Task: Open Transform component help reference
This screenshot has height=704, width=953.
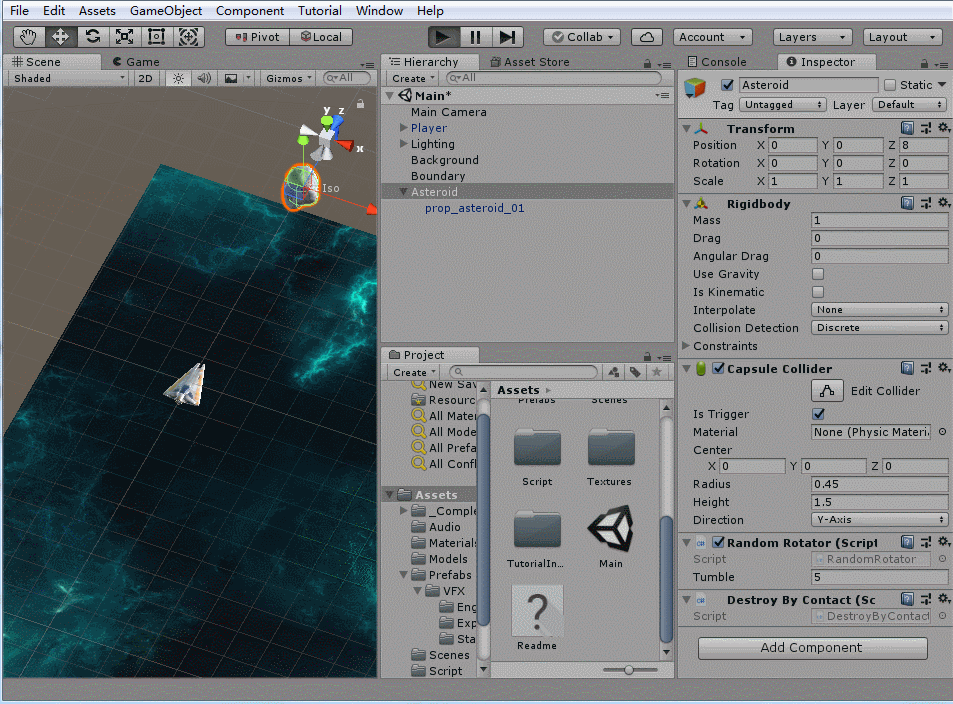Action: pos(907,128)
